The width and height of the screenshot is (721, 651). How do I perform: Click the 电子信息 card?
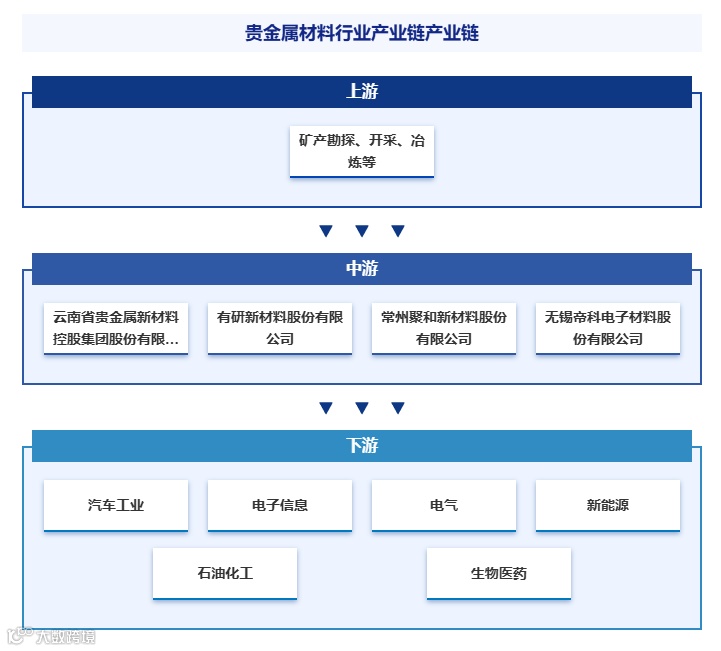pyautogui.click(x=280, y=505)
